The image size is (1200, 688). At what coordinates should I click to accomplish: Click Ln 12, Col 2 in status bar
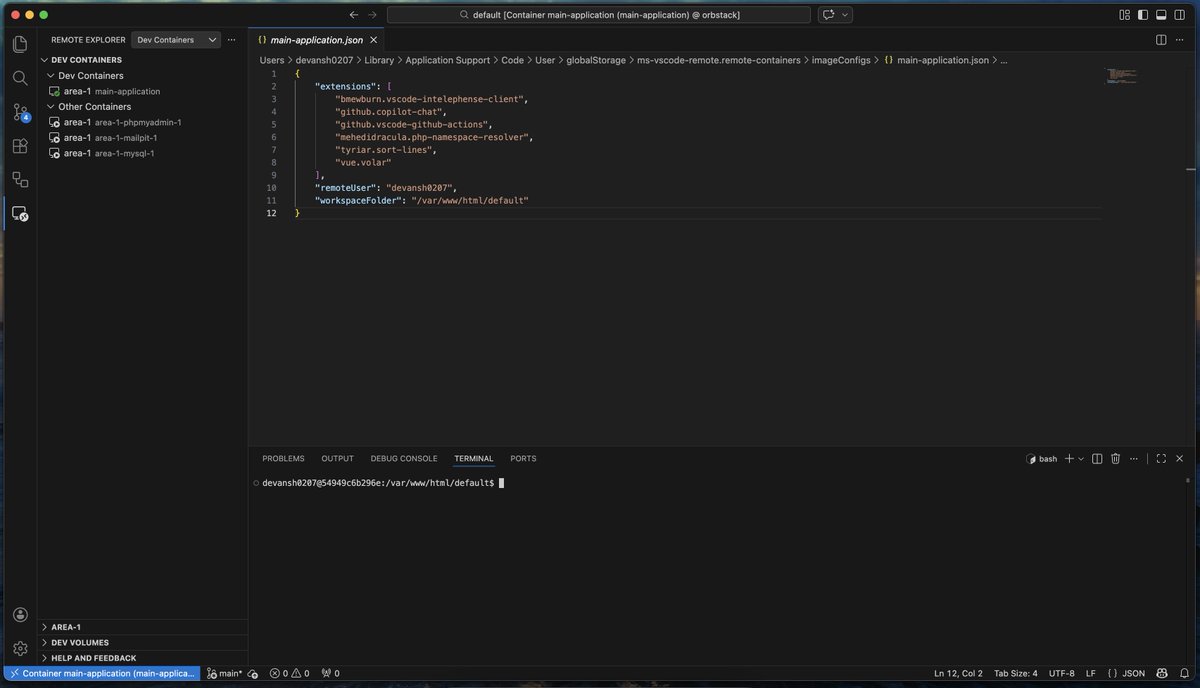pos(959,674)
